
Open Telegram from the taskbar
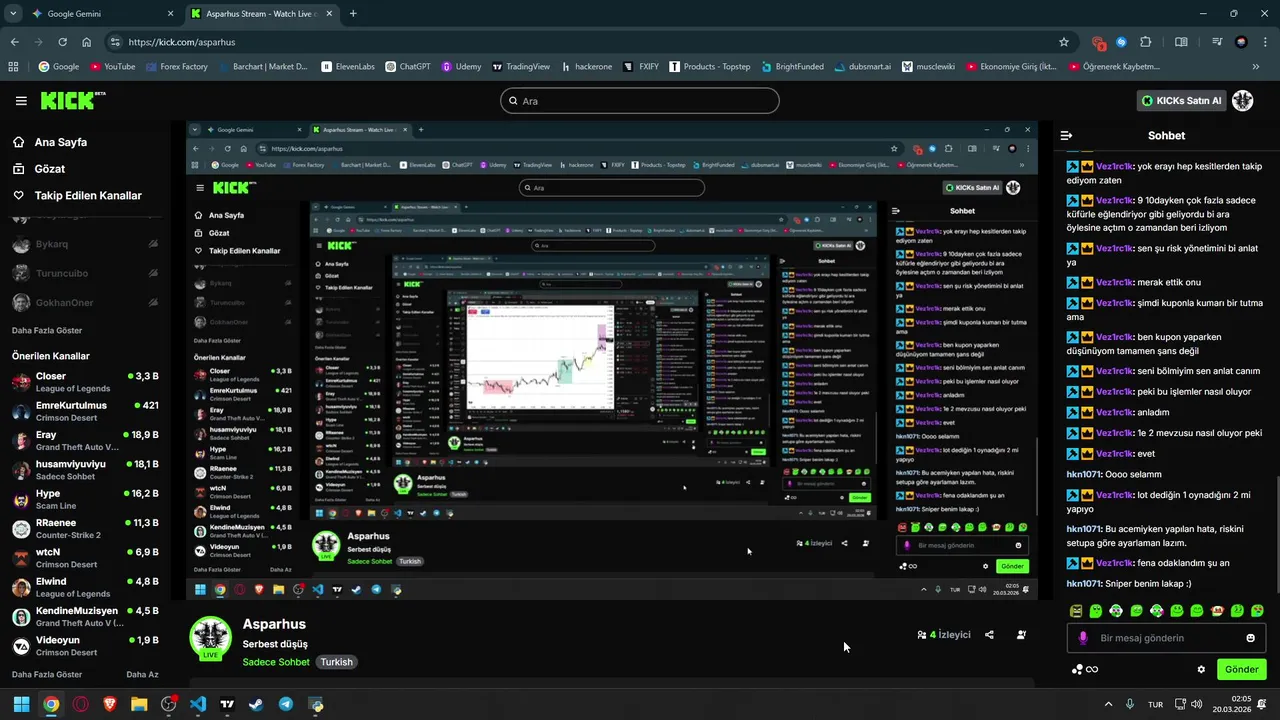point(286,704)
